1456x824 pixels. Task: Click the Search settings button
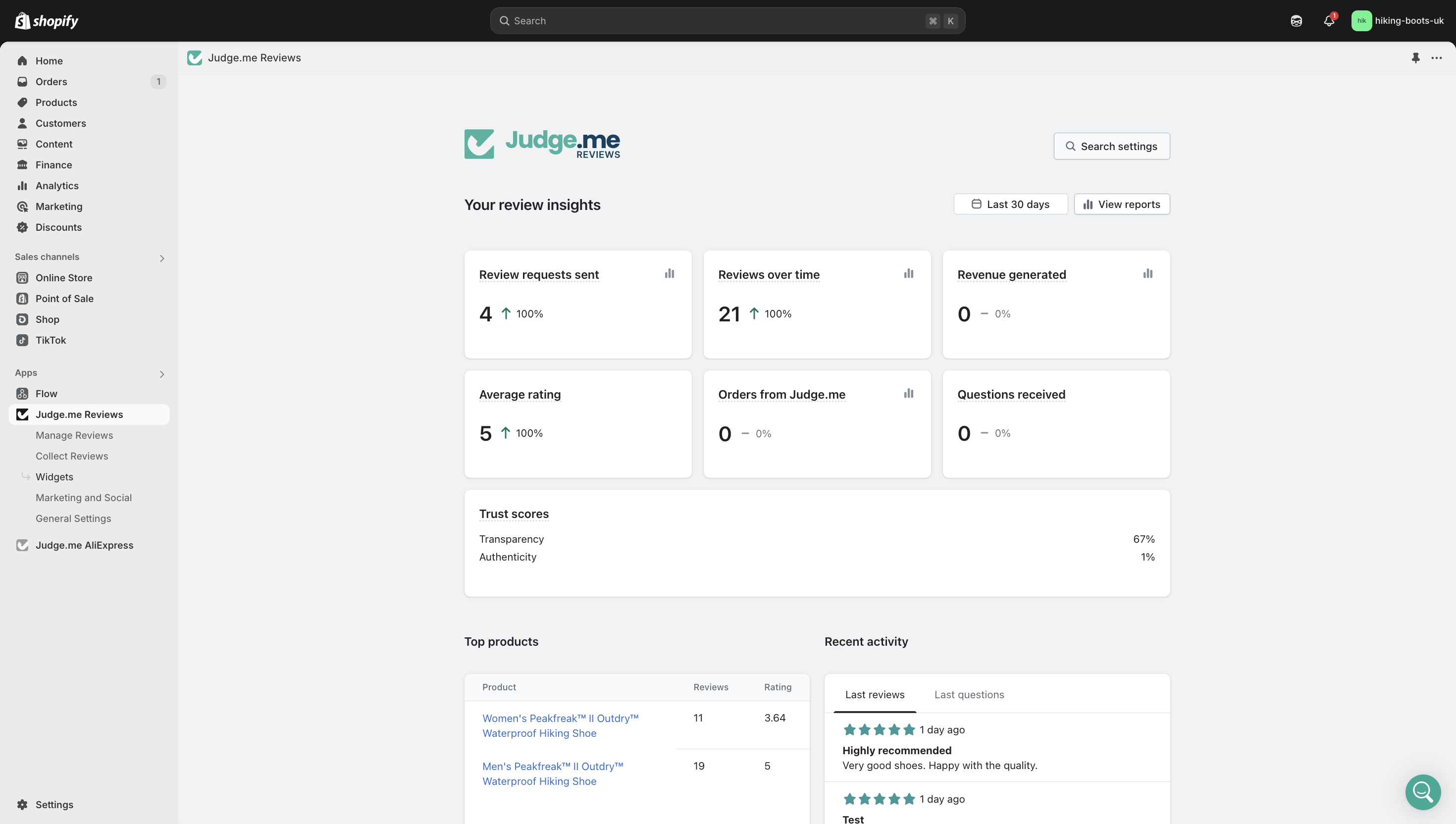(x=1111, y=146)
